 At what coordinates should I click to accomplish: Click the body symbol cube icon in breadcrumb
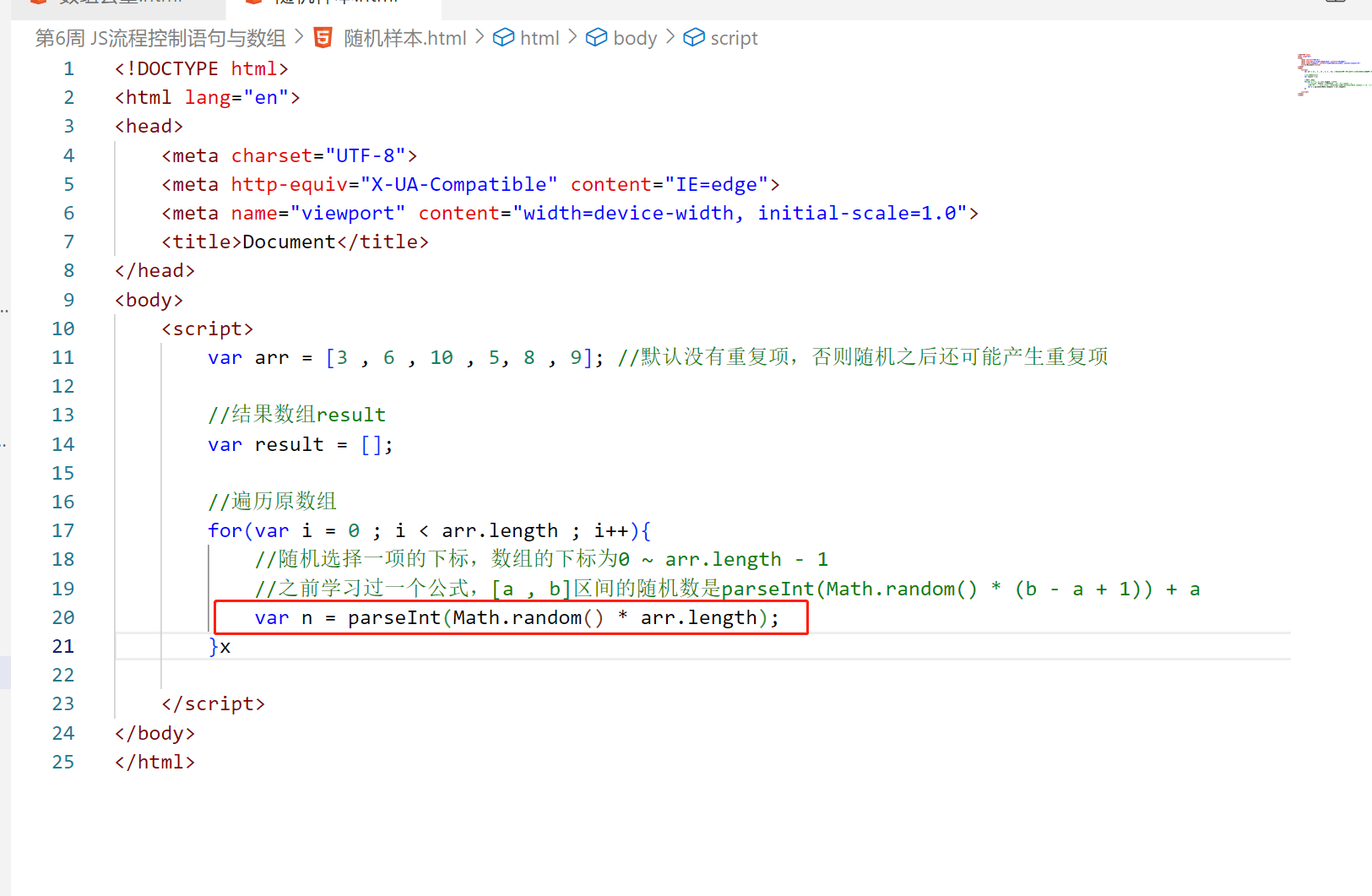[x=597, y=38]
